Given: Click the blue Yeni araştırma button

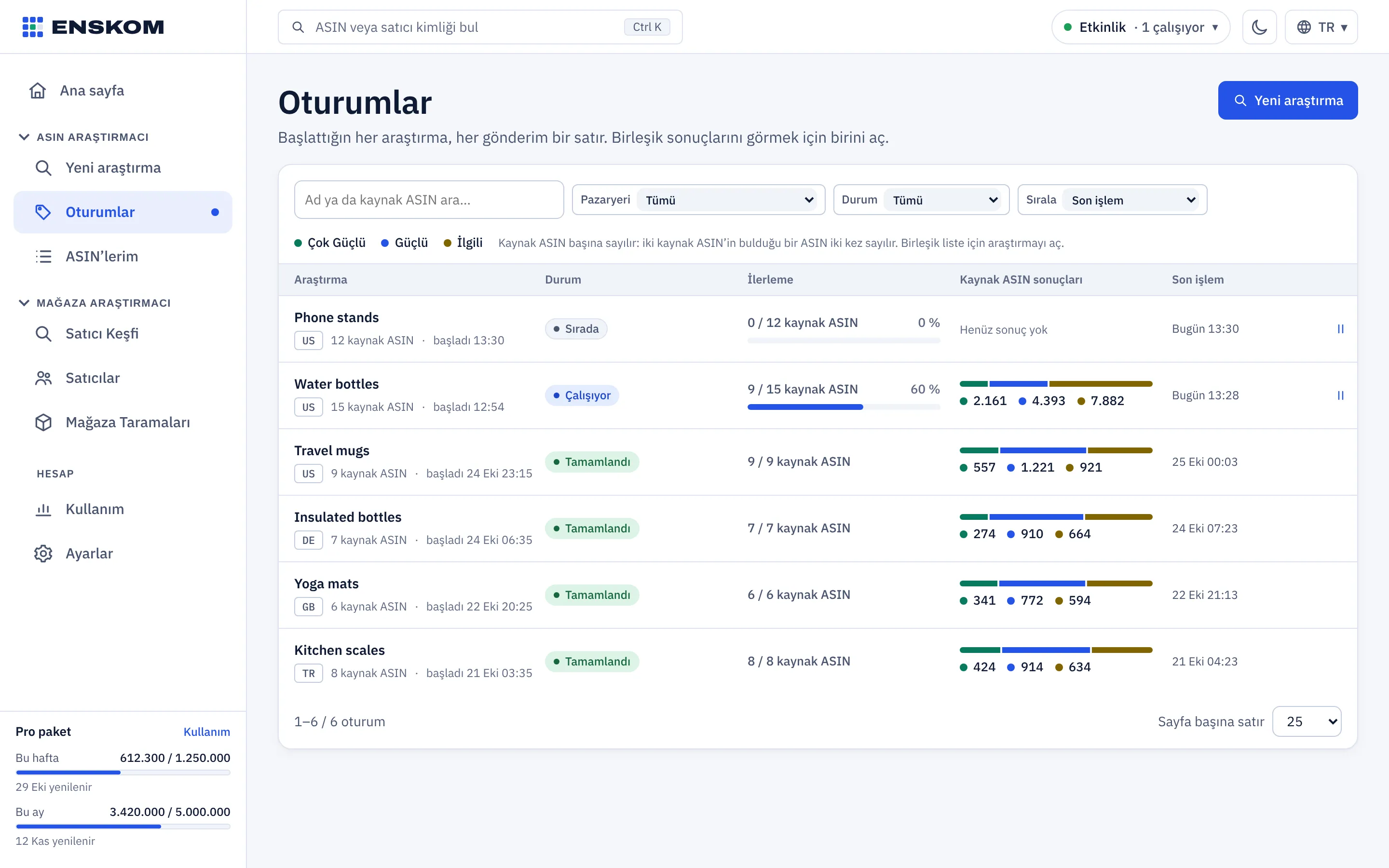Looking at the screenshot, I should pos(1287,100).
